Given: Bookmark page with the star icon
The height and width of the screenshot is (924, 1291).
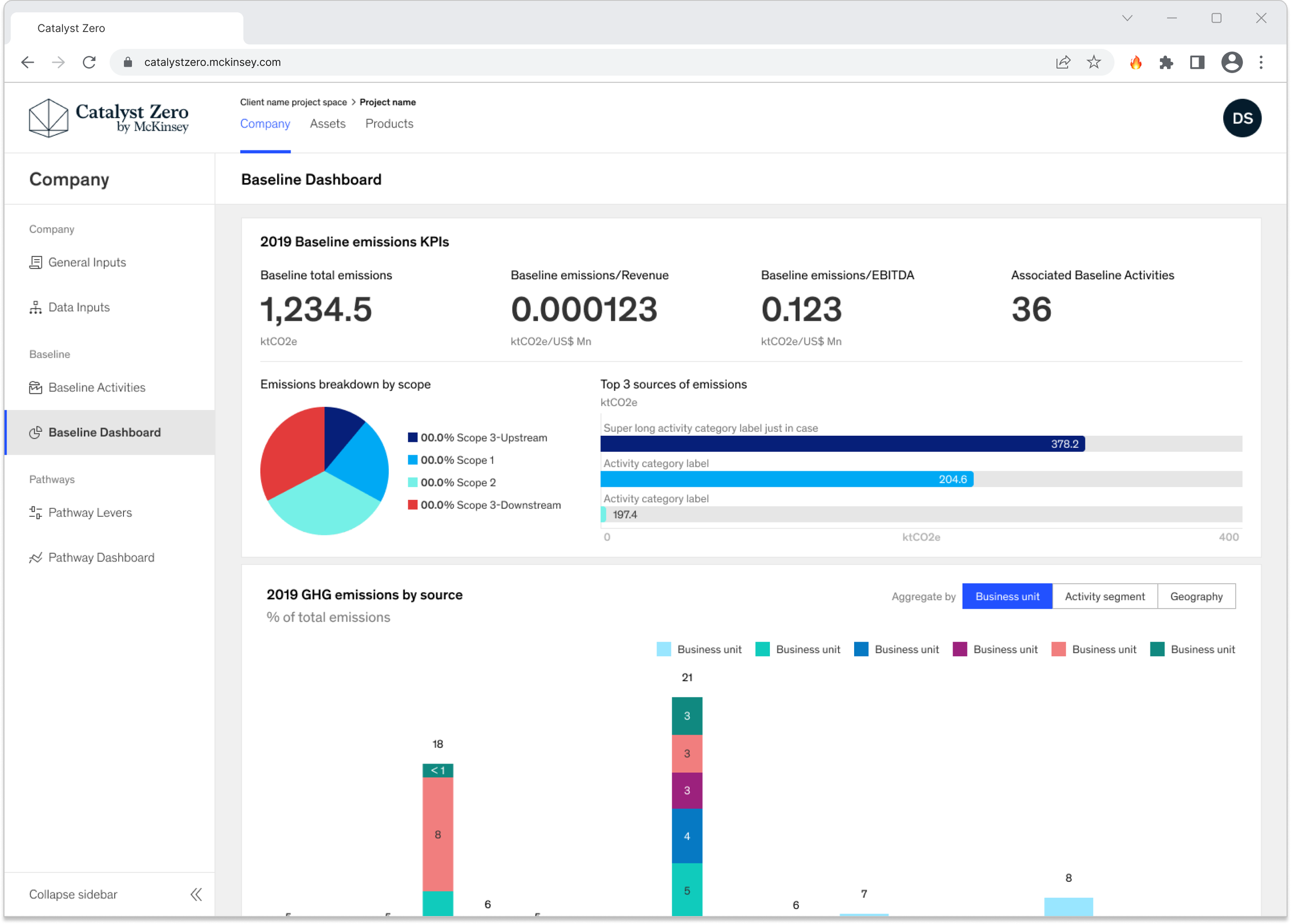Looking at the screenshot, I should click(x=1094, y=62).
